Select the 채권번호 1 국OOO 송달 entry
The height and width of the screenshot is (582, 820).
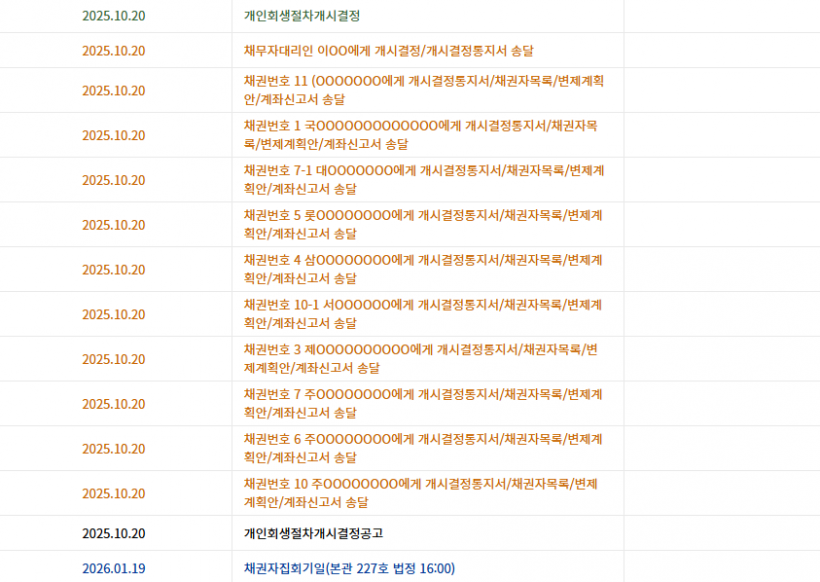pos(420,135)
